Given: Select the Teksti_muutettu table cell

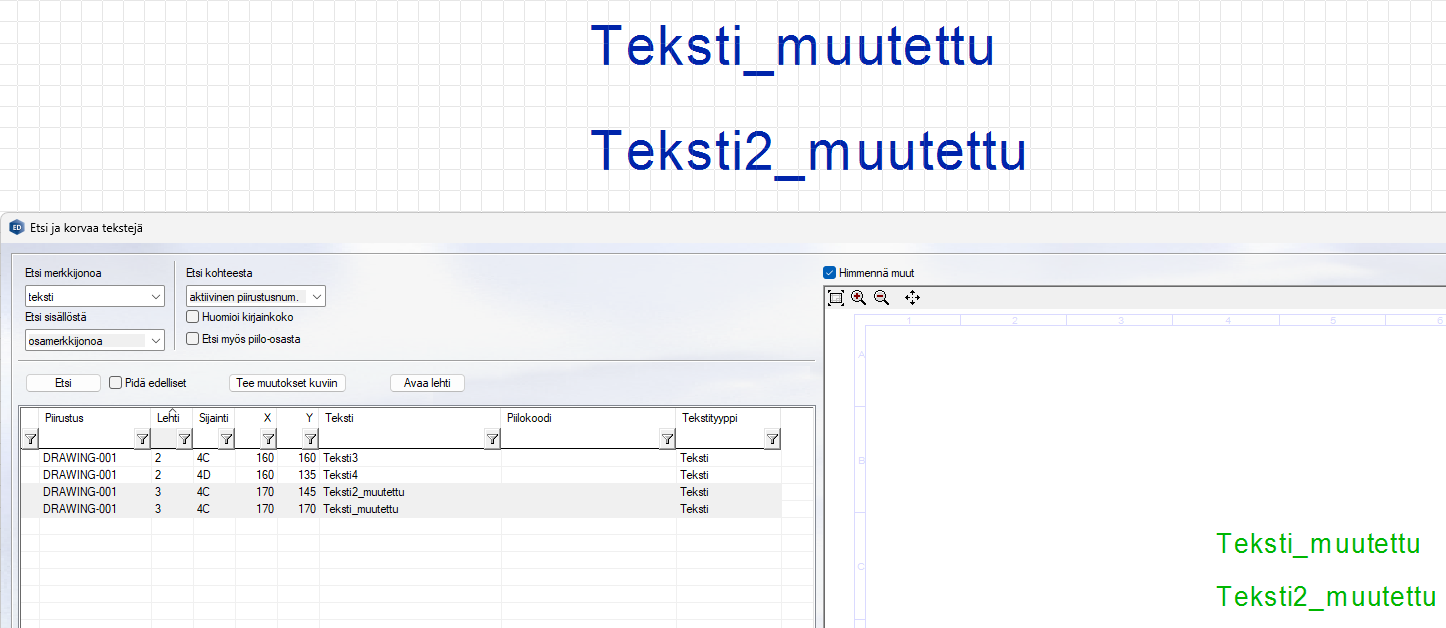Looking at the screenshot, I should click(410, 509).
